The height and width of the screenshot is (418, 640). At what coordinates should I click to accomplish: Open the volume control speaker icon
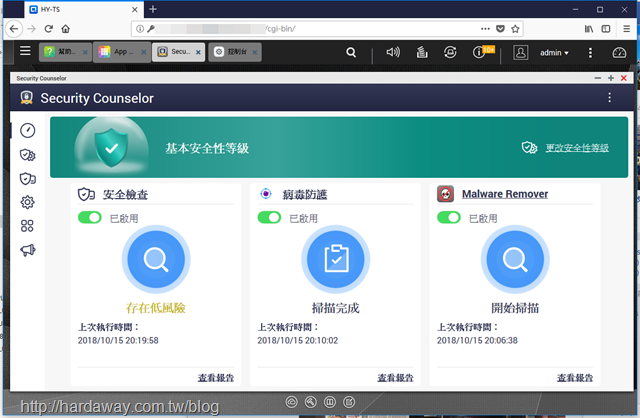pos(393,52)
